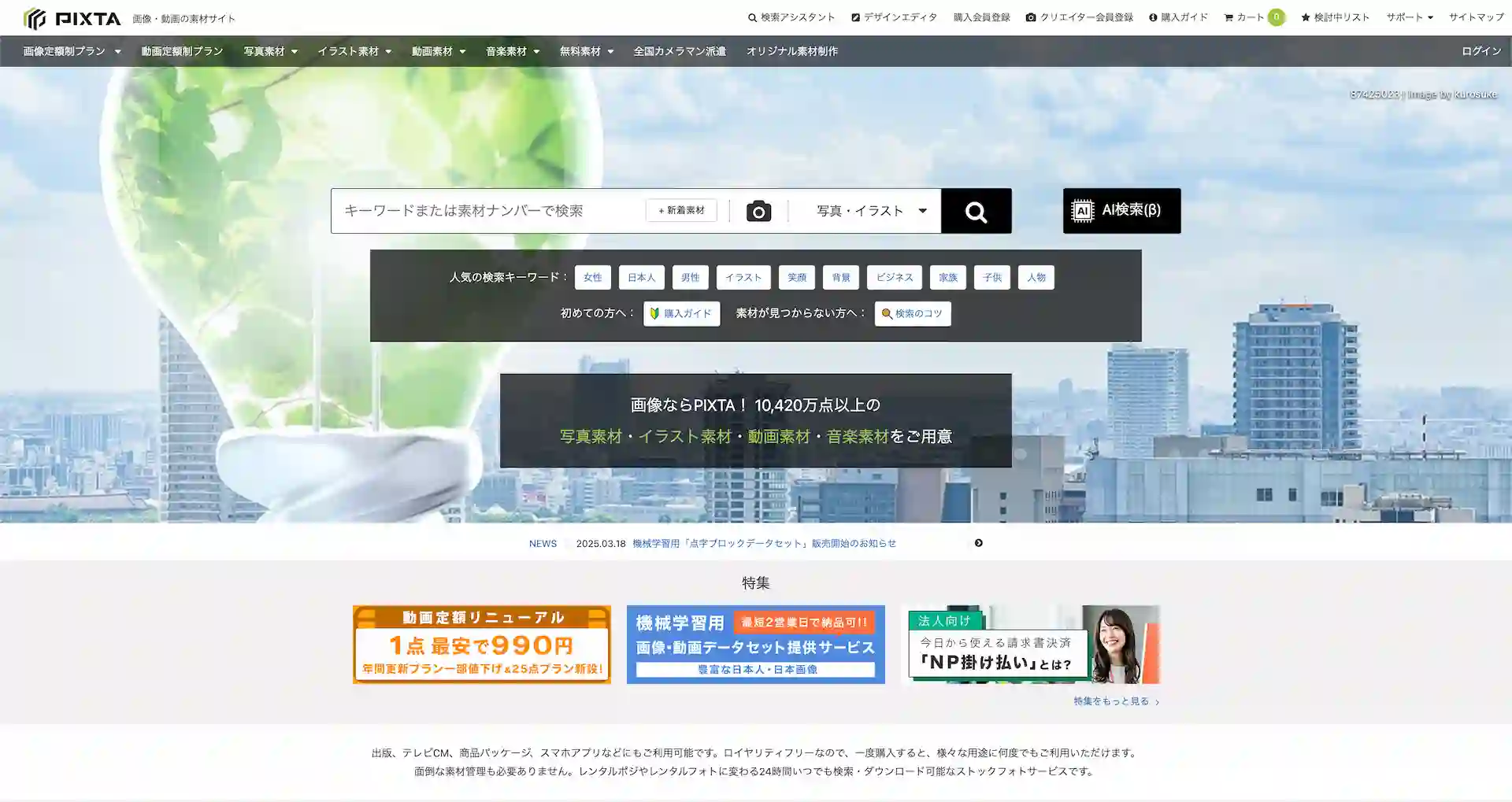Open AI検索(β) button
The image size is (1512, 802).
pos(1121,210)
